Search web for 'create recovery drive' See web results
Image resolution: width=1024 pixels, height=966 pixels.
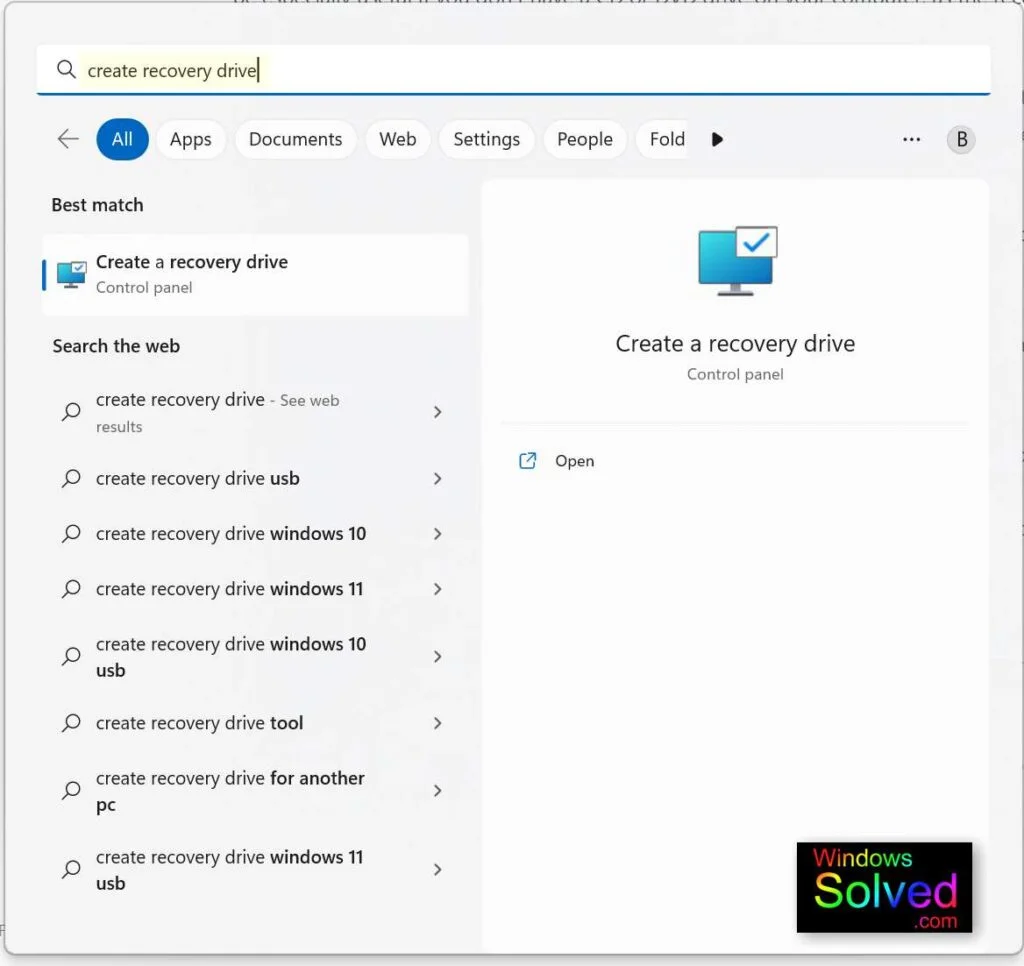(255, 412)
